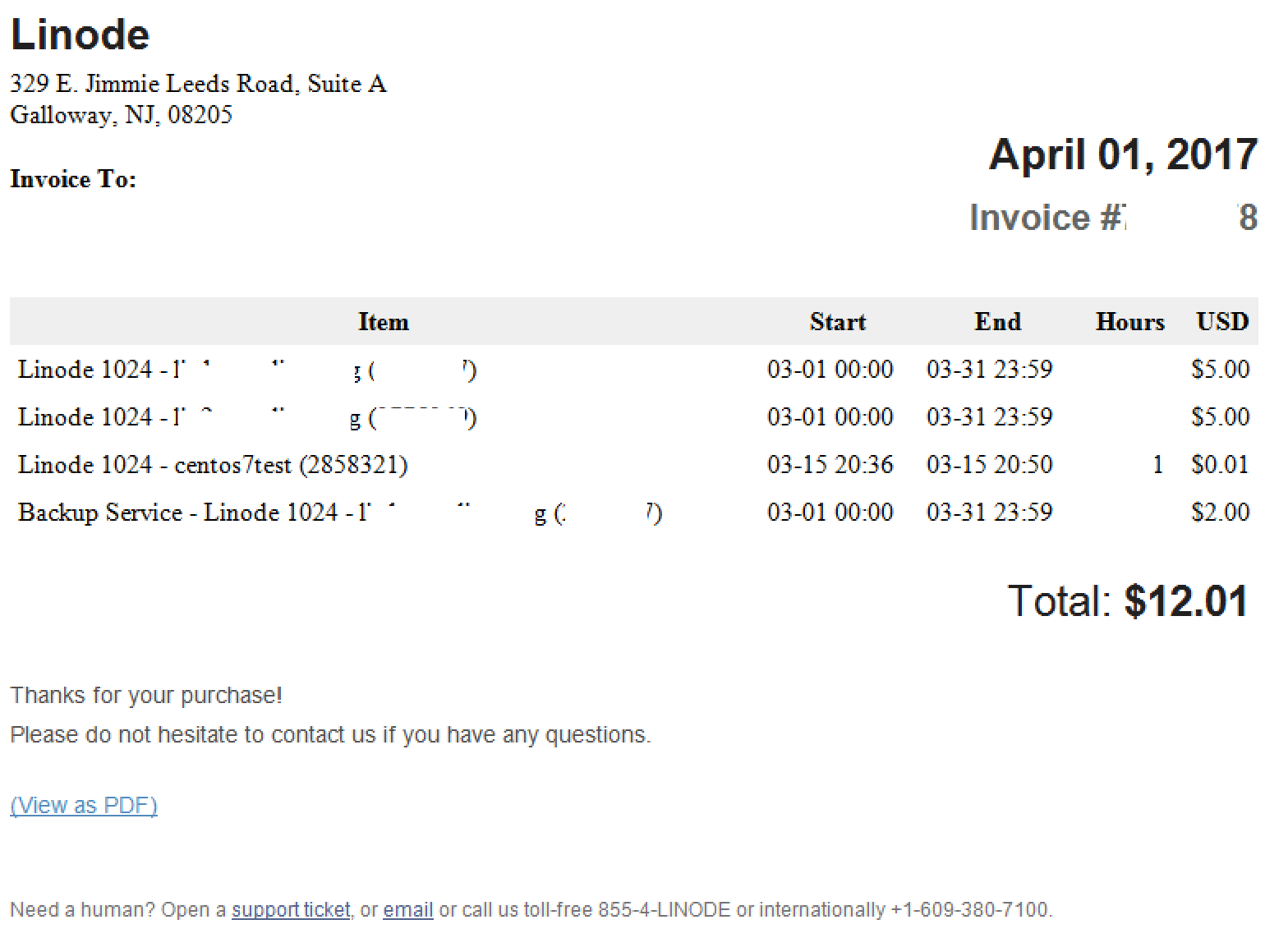Click the centos7test (2858321) line item
1288x938 pixels.
(214, 465)
